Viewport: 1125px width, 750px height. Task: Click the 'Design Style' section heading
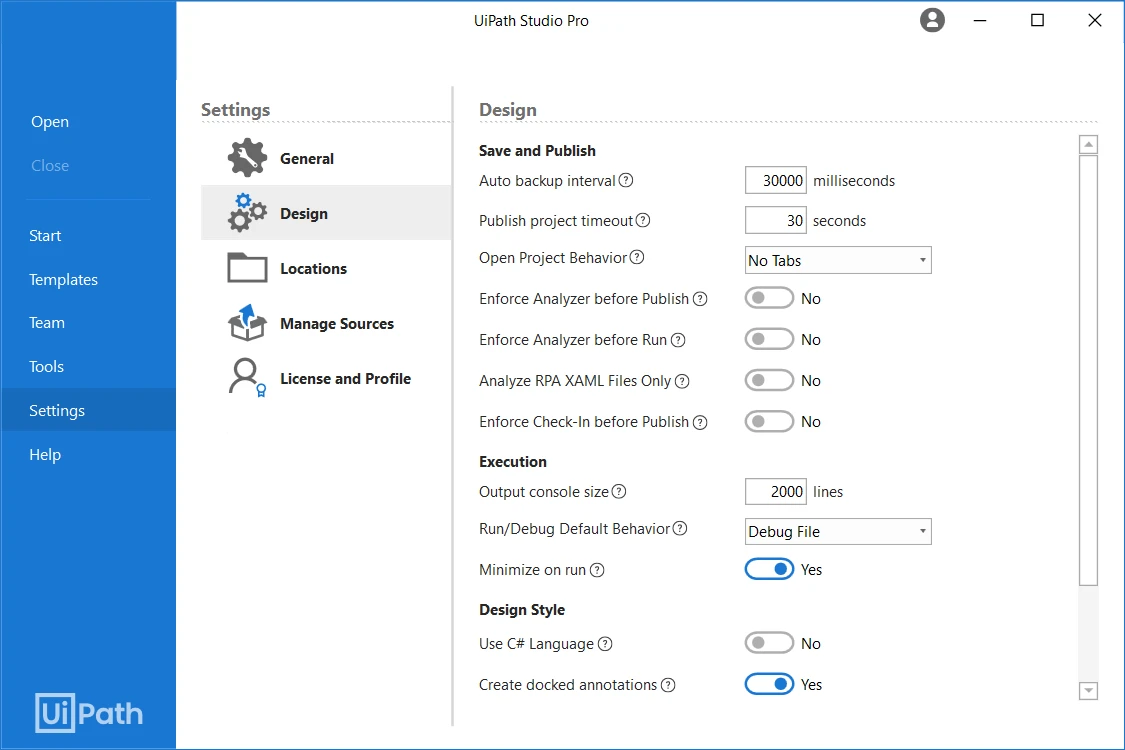pyautogui.click(x=522, y=609)
